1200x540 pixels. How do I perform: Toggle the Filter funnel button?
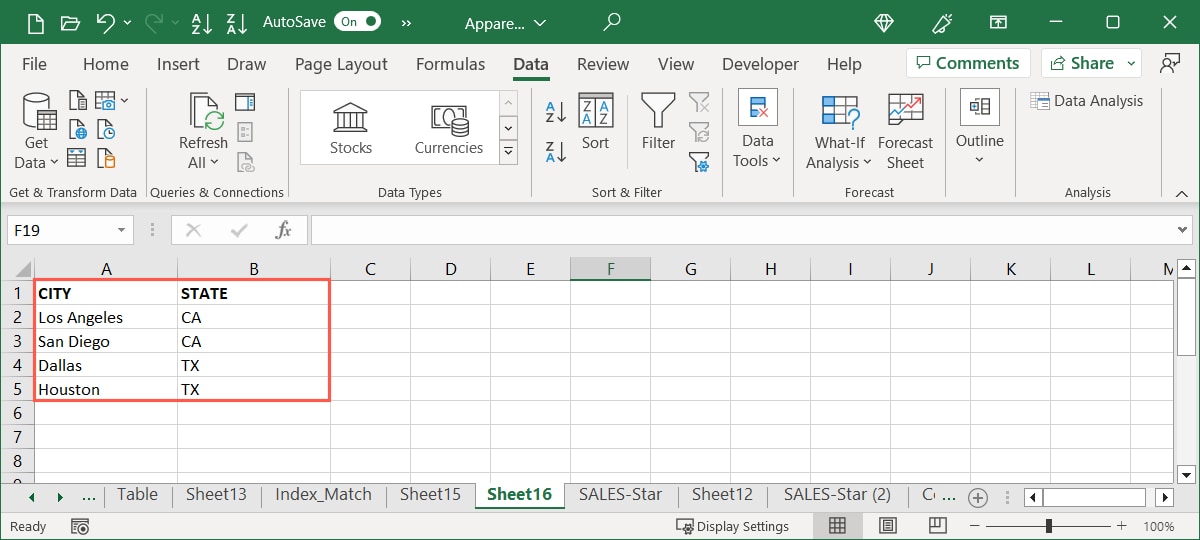658,122
